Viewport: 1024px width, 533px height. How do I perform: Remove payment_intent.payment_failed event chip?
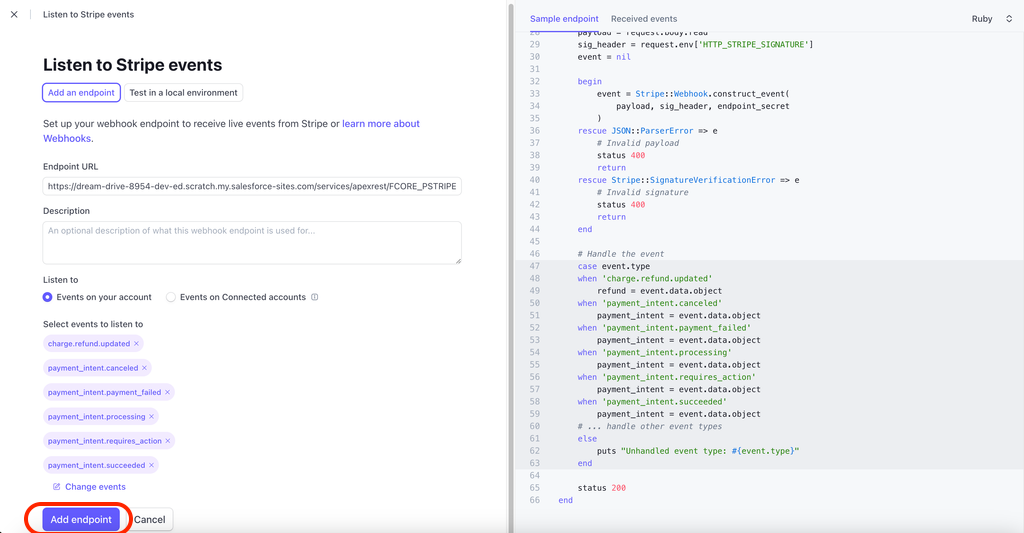(x=167, y=393)
